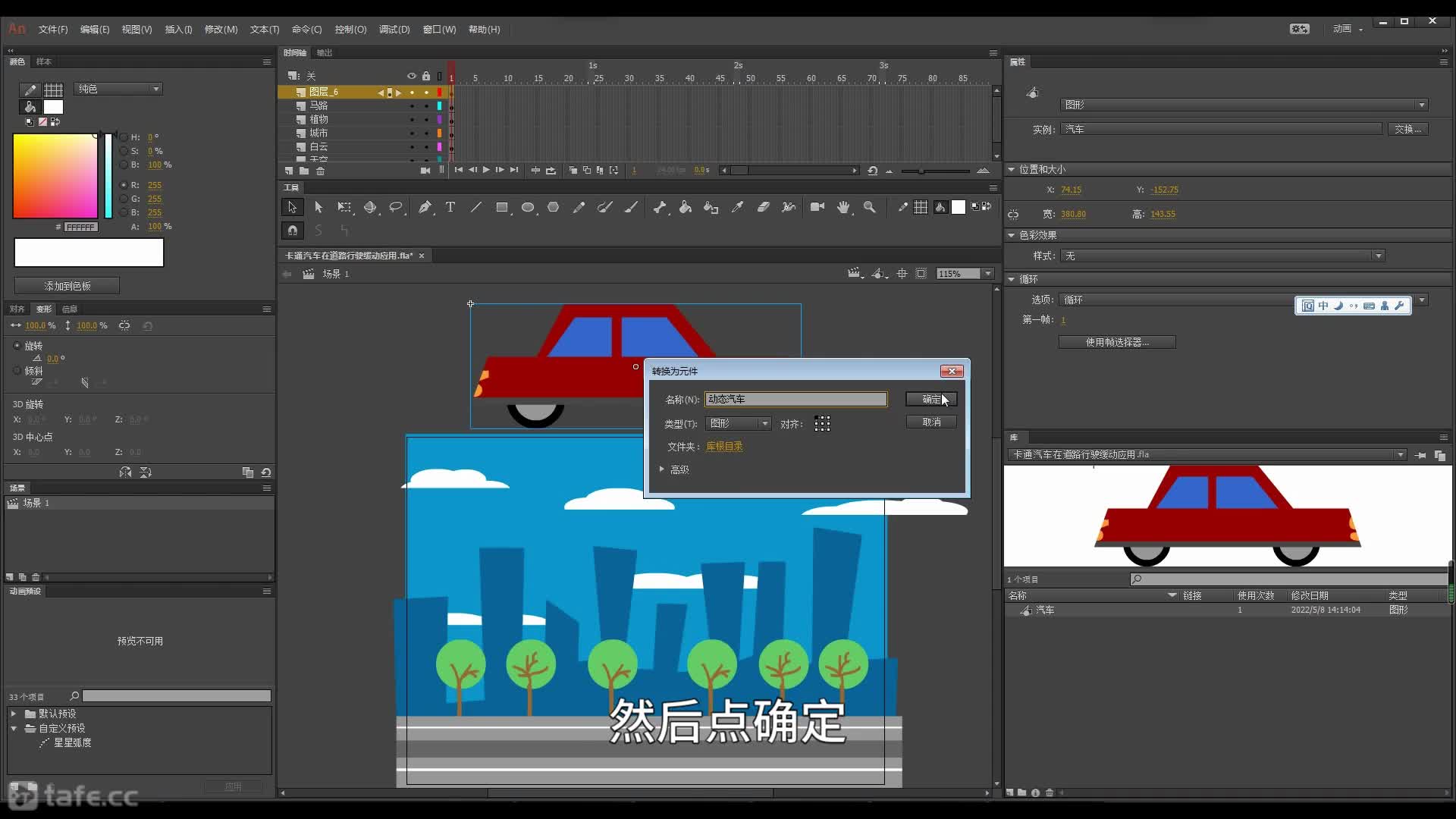
Task: Click the new layer icon in timeline
Action: (289, 171)
